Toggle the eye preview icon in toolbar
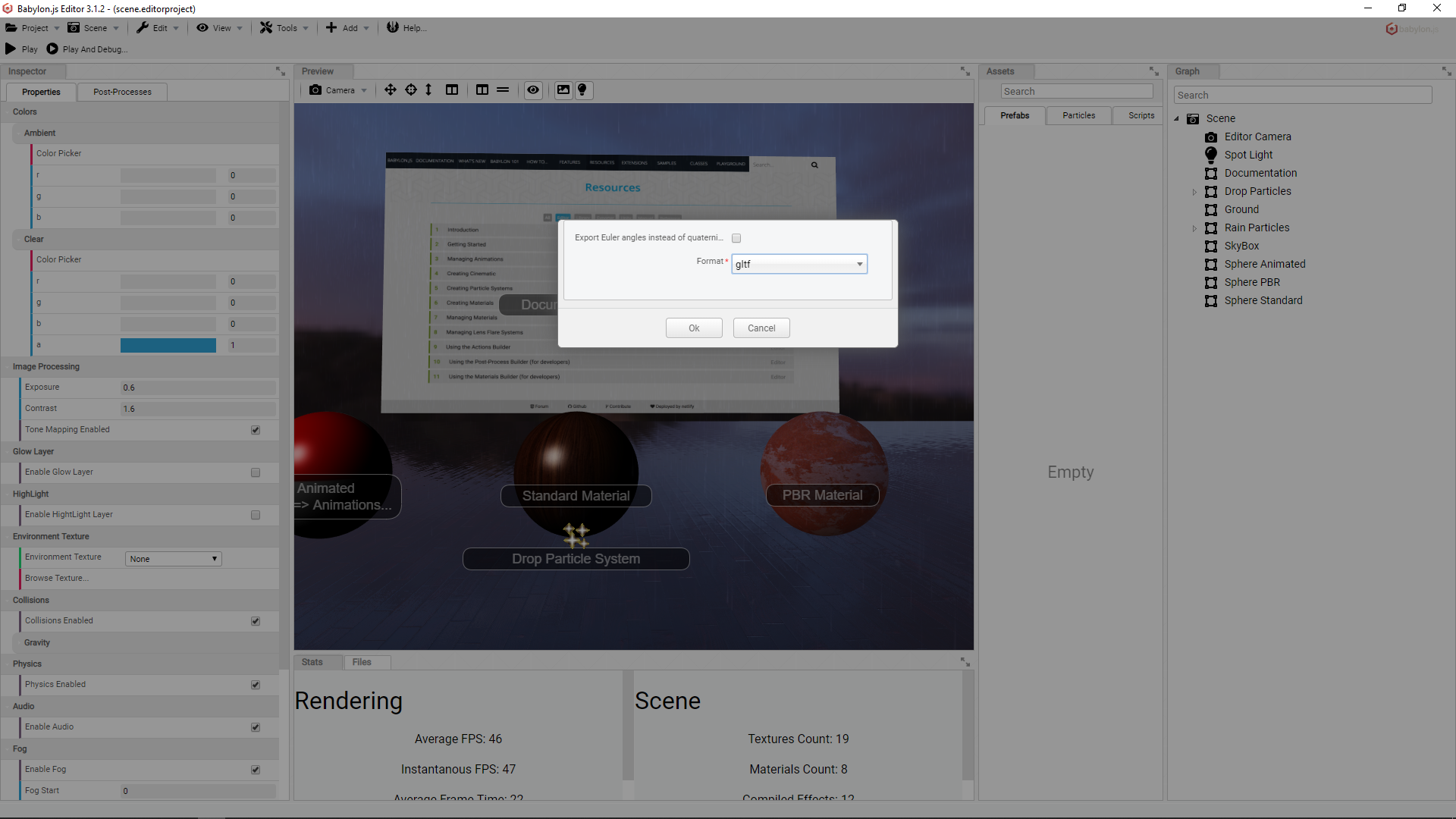The image size is (1456, 819). click(x=534, y=90)
